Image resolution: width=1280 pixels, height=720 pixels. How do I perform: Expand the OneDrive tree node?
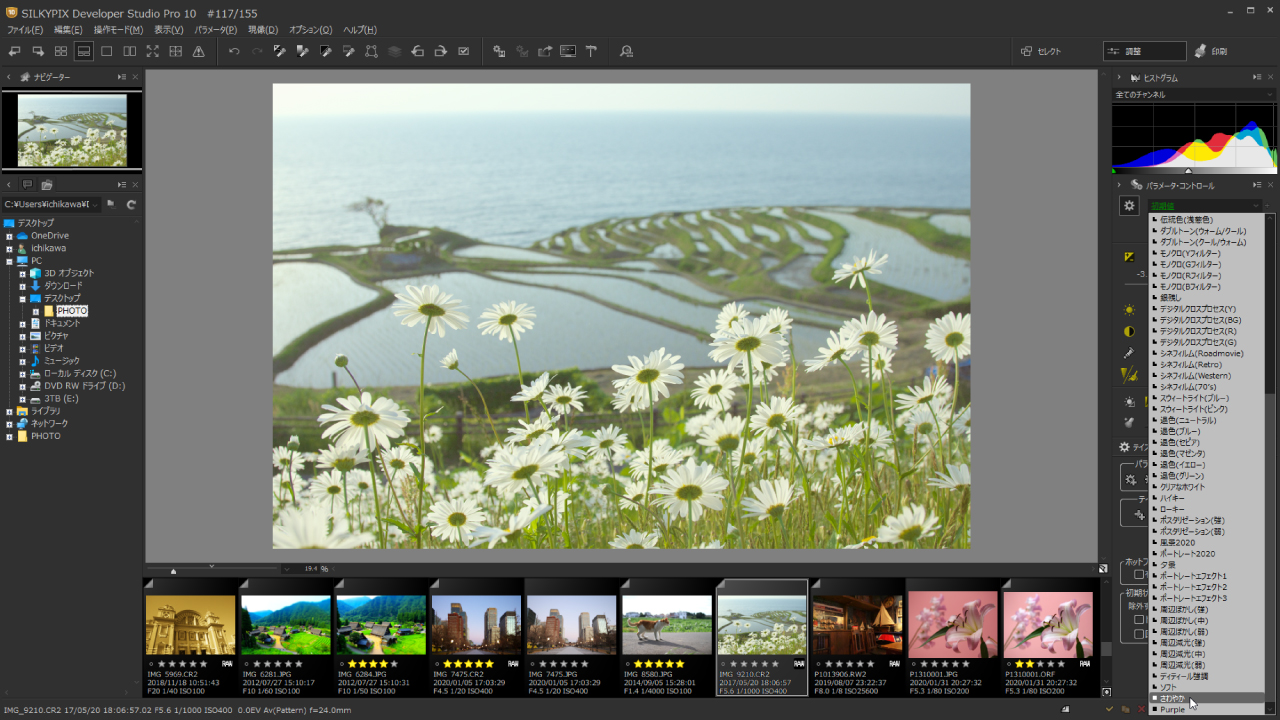click(x=9, y=236)
